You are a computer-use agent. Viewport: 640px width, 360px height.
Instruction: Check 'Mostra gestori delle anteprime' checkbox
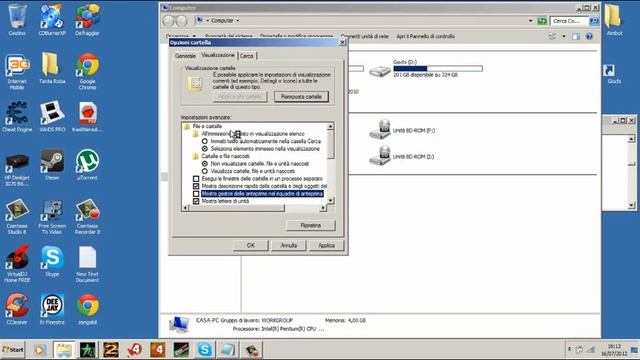click(196, 193)
